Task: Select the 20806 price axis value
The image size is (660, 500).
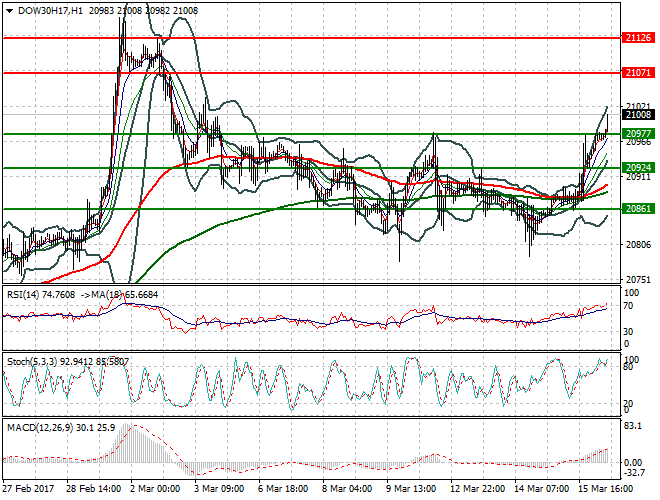Action: point(638,245)
